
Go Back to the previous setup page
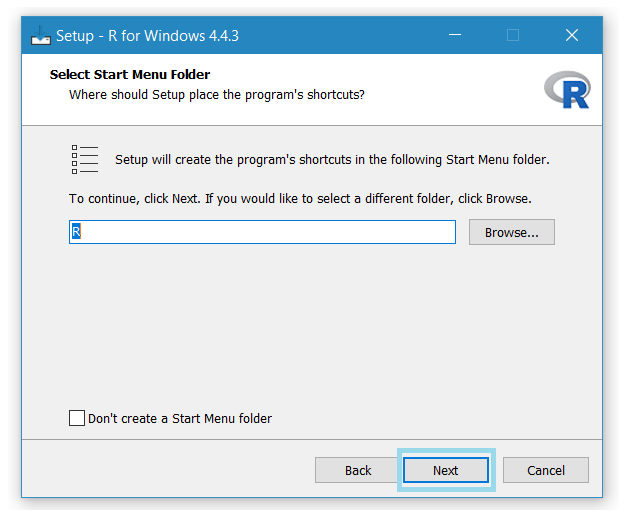click(358, 470)
